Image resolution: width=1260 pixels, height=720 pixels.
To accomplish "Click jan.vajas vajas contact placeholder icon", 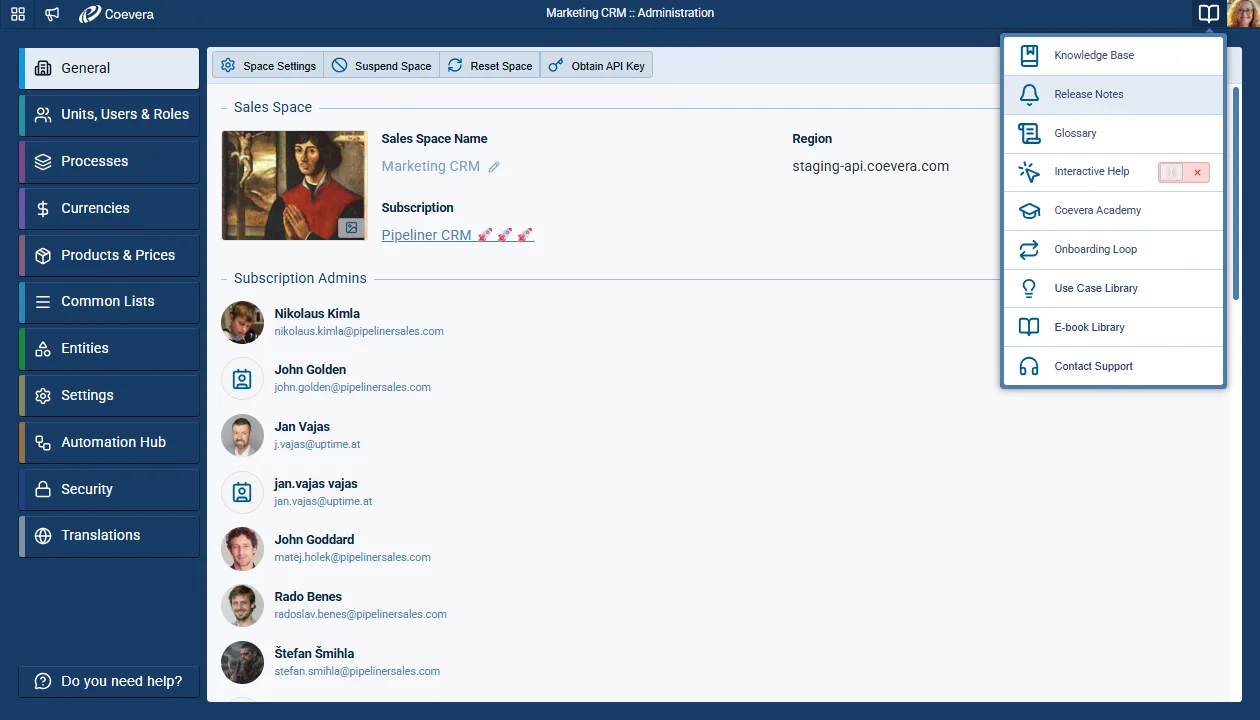I will click(242, 492).
